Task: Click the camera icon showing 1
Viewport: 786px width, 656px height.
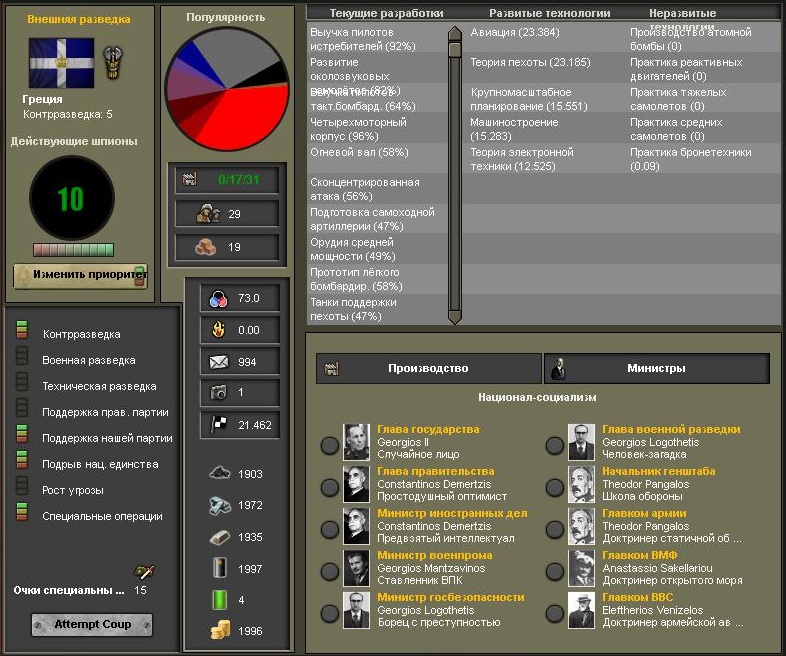Action: (217, 393)
